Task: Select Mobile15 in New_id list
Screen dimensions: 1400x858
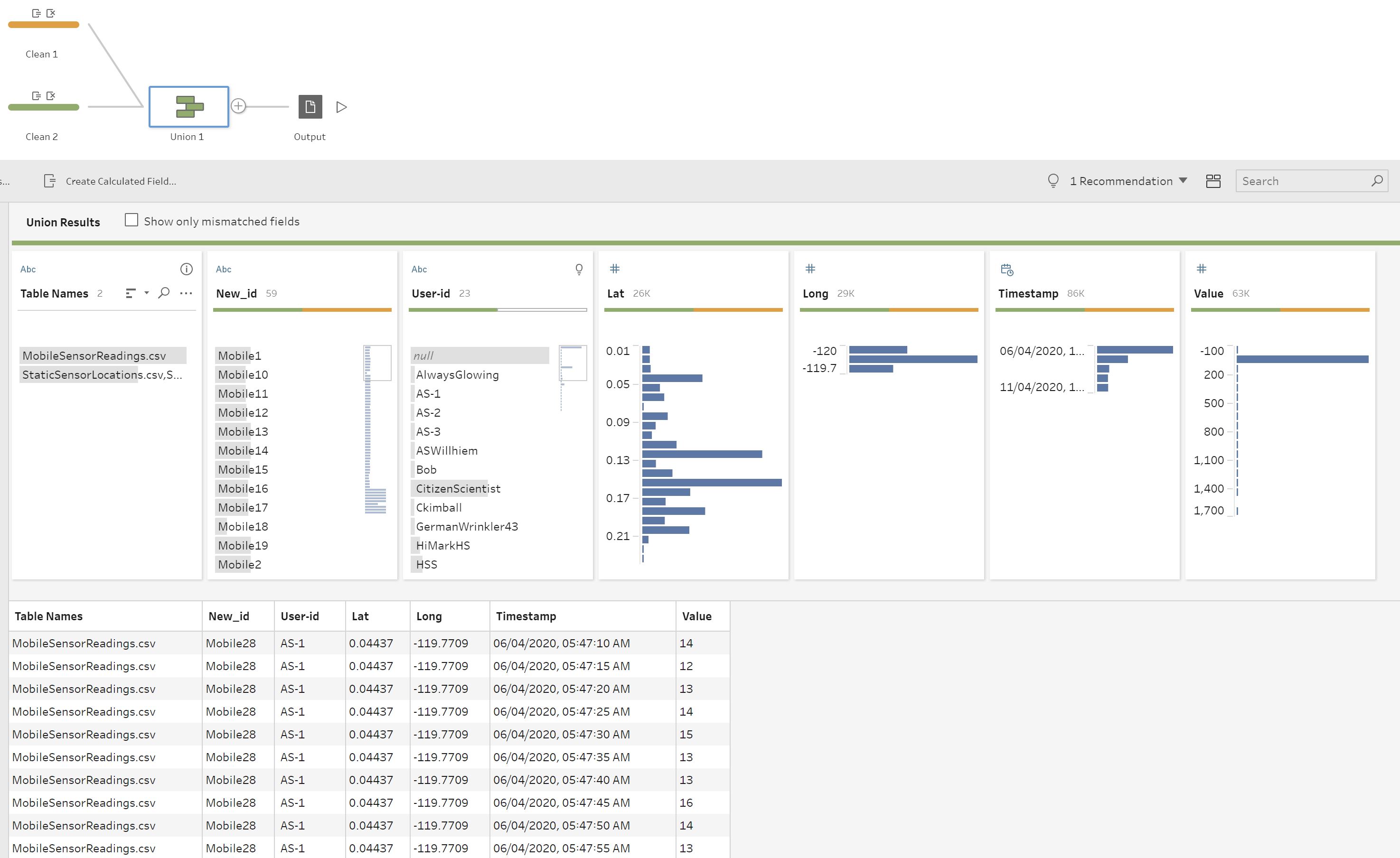Action: point(243,470)
